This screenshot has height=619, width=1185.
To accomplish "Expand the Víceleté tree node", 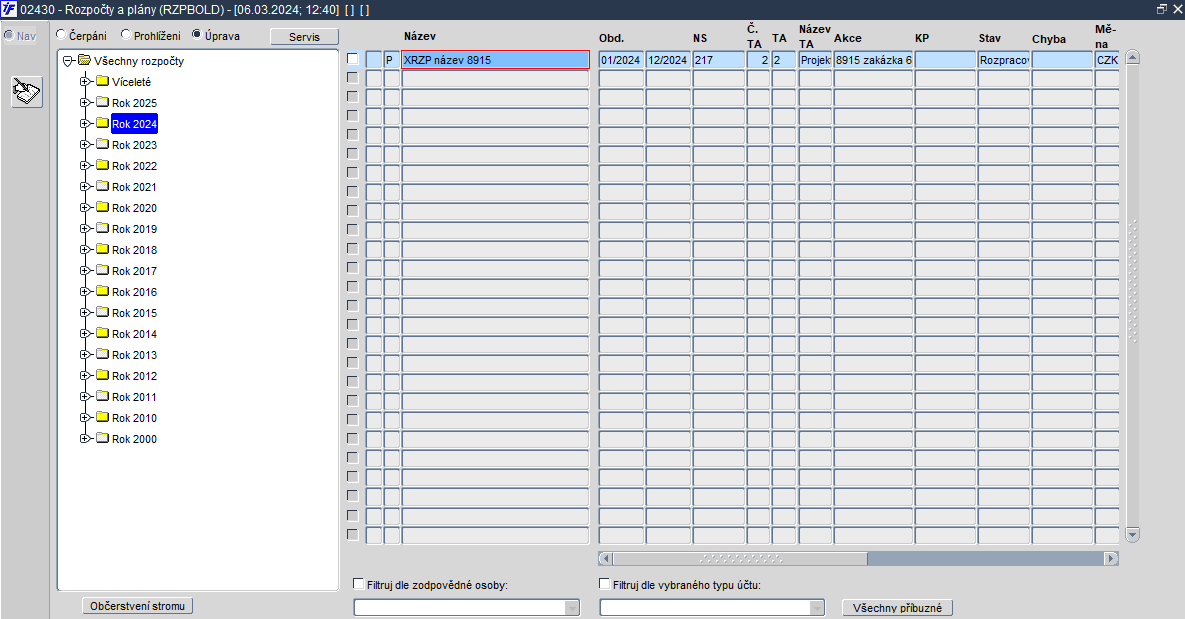I will tap(85, 82).
